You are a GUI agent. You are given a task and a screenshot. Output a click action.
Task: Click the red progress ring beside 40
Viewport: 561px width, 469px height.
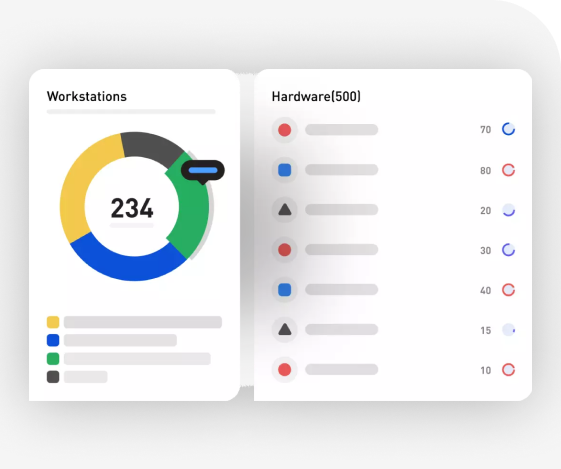tap(508, 290)
